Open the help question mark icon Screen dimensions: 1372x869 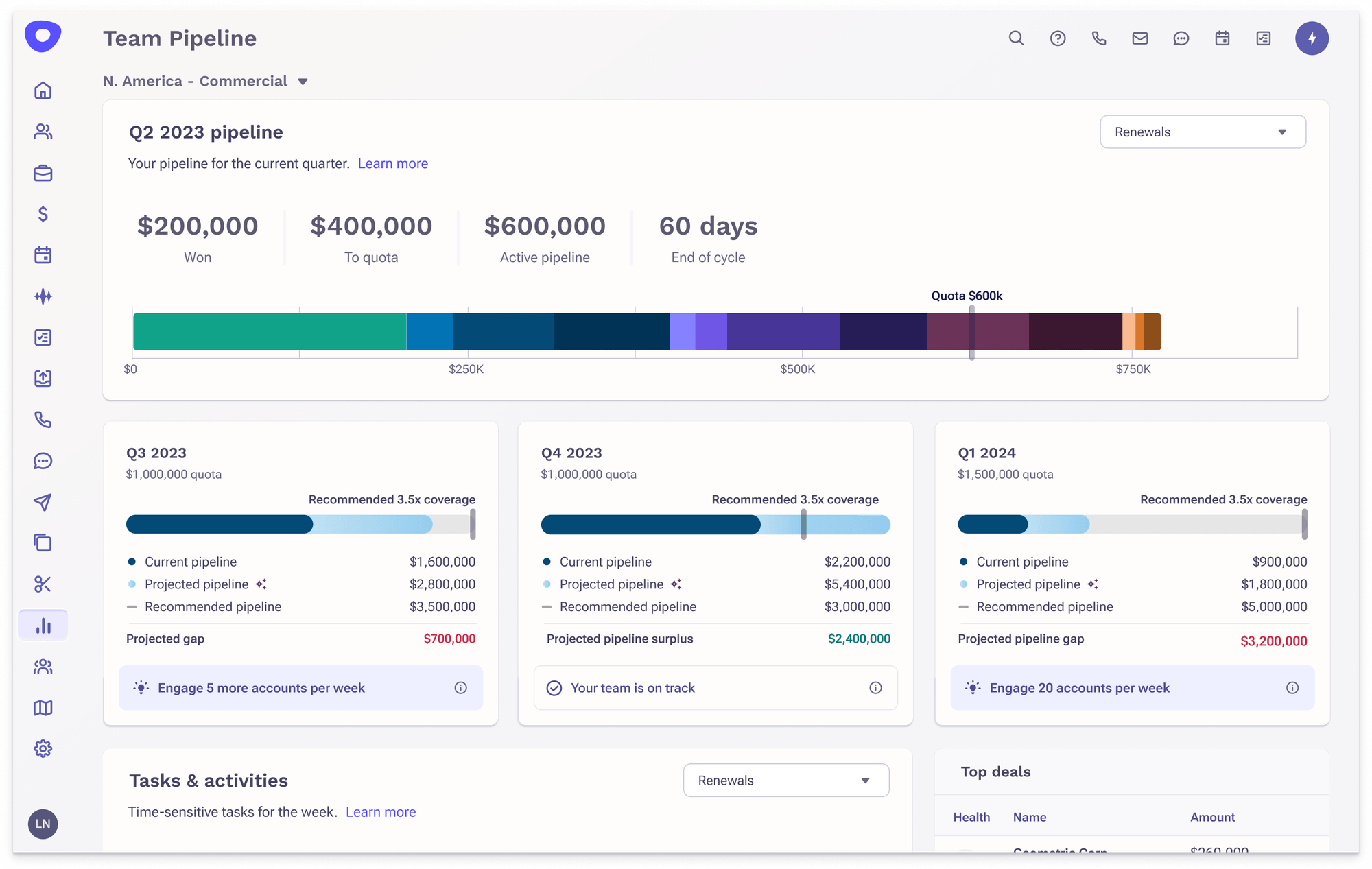click(x=1058, y=38)
